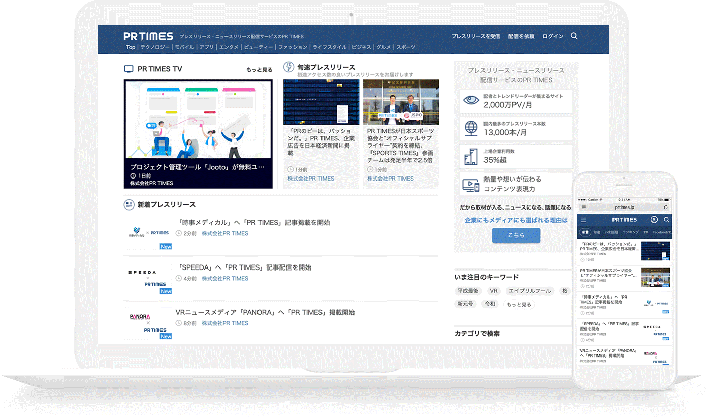Click the PR TIMES logo in the laptop header
The width and height of the screenshot is (710, 417).
148,36
